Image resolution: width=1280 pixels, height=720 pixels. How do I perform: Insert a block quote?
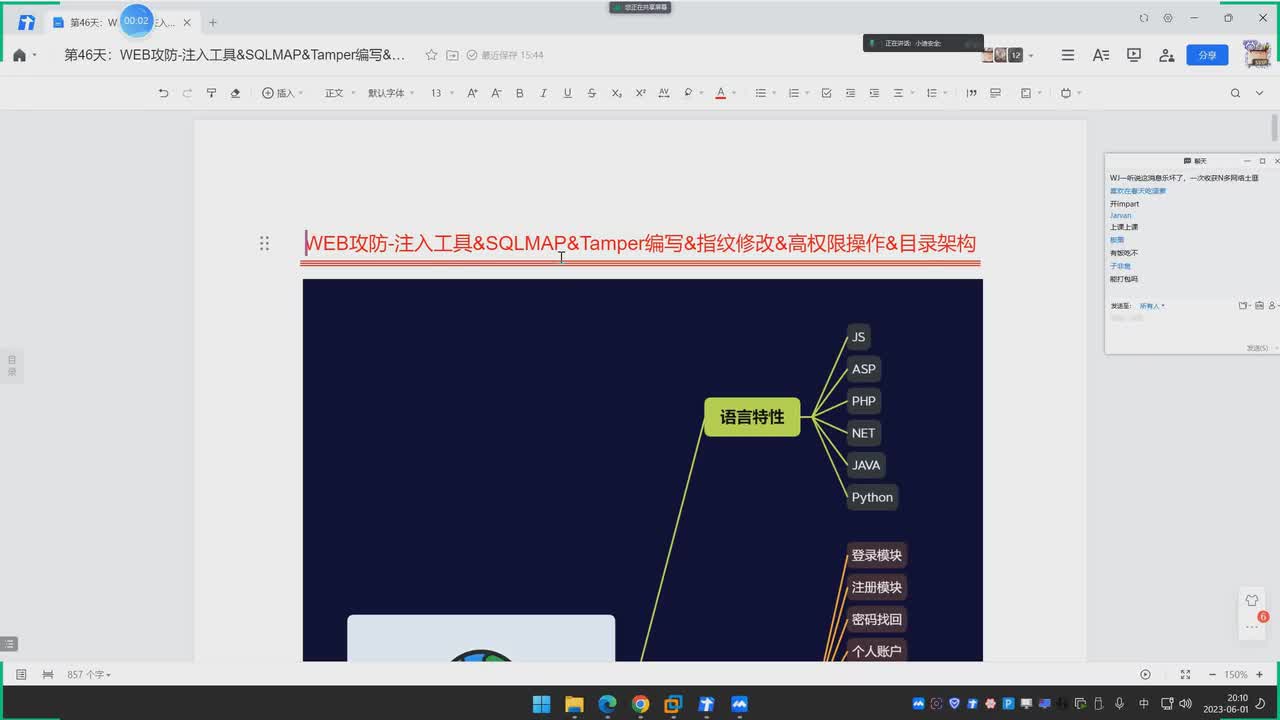[971, 93]
